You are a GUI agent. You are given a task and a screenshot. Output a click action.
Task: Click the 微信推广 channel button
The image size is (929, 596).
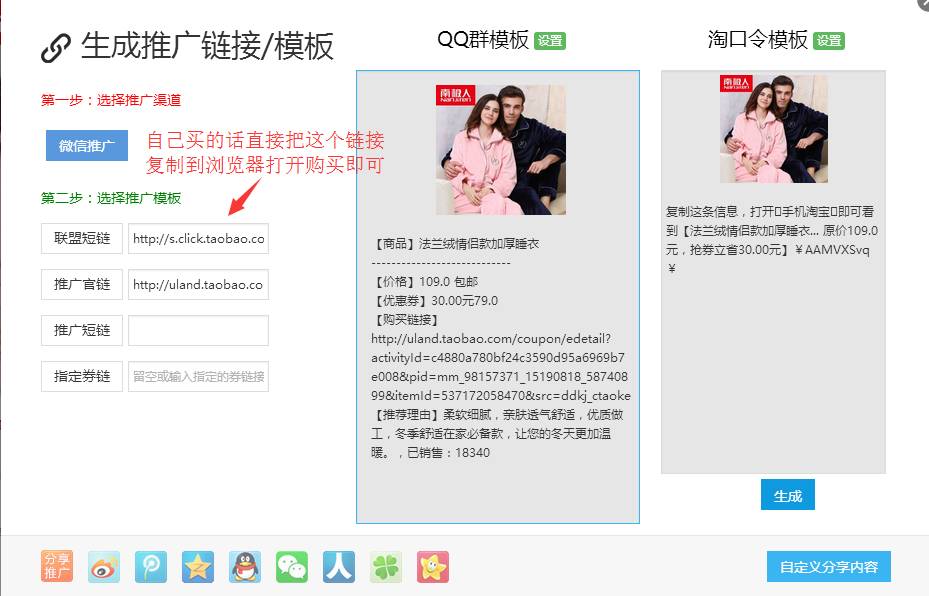click(x=87, y=146)
